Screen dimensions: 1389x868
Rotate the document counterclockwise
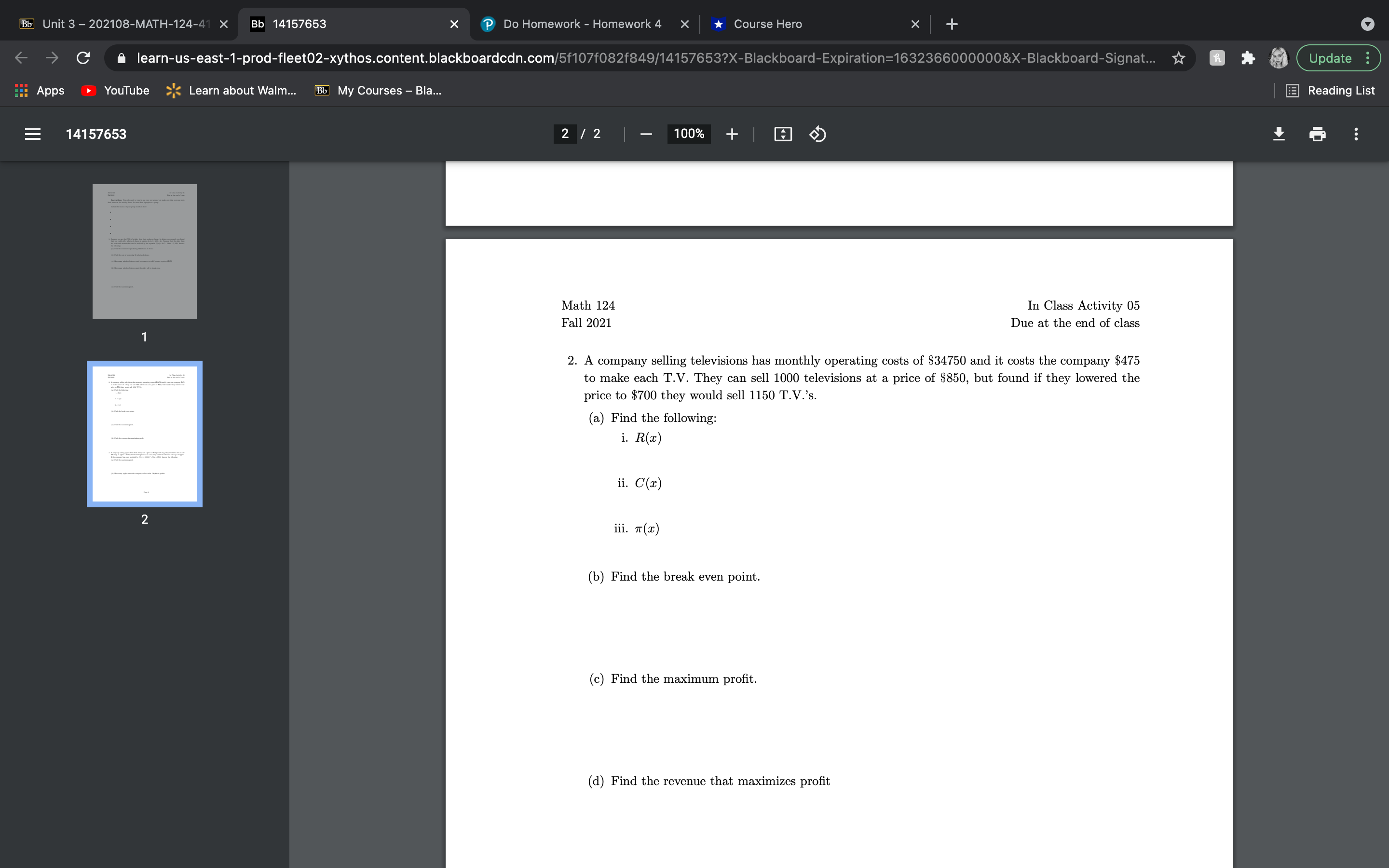(x=817, y=134)
